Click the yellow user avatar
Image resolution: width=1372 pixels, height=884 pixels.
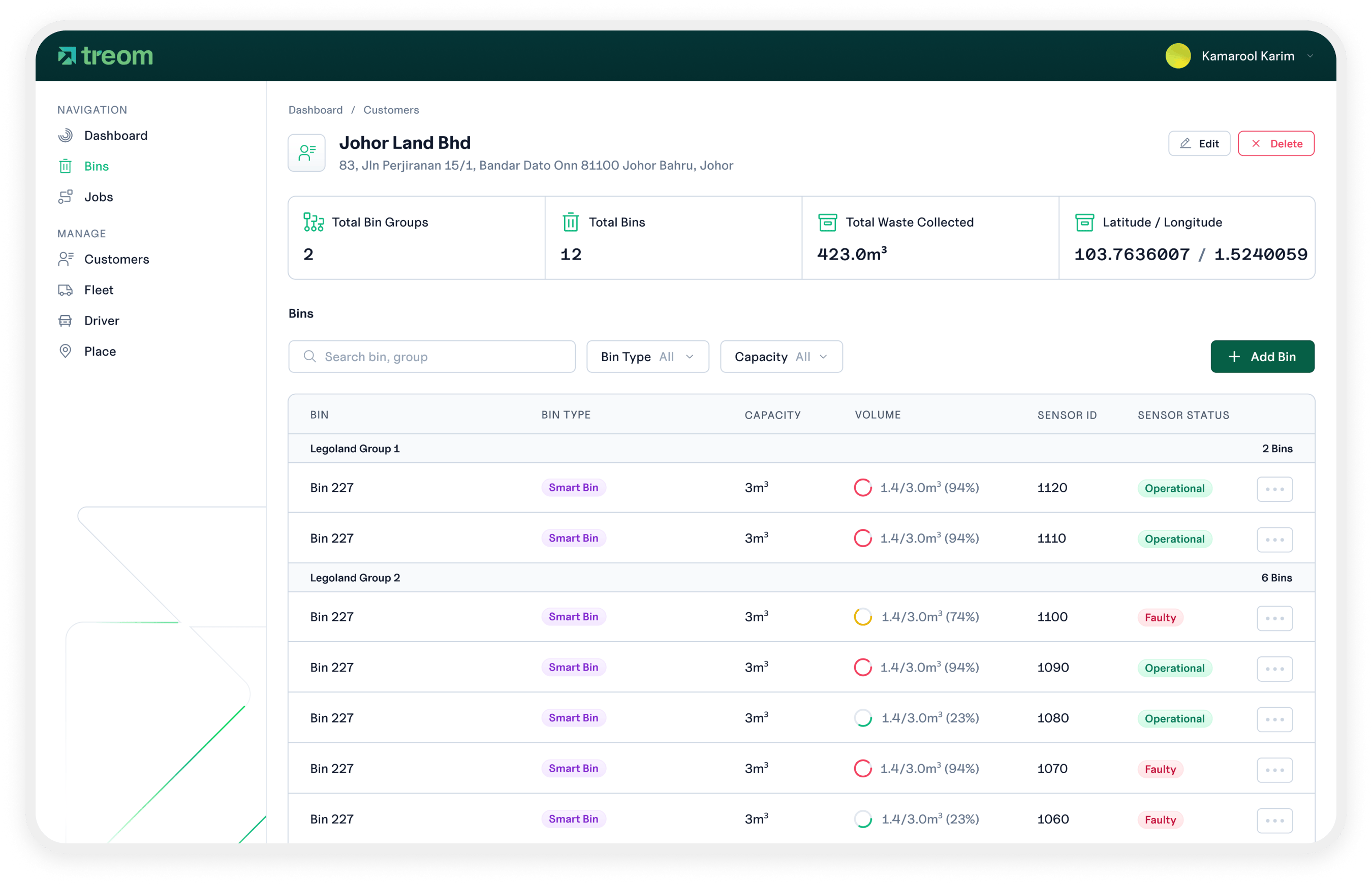(x=1177, y=56)
